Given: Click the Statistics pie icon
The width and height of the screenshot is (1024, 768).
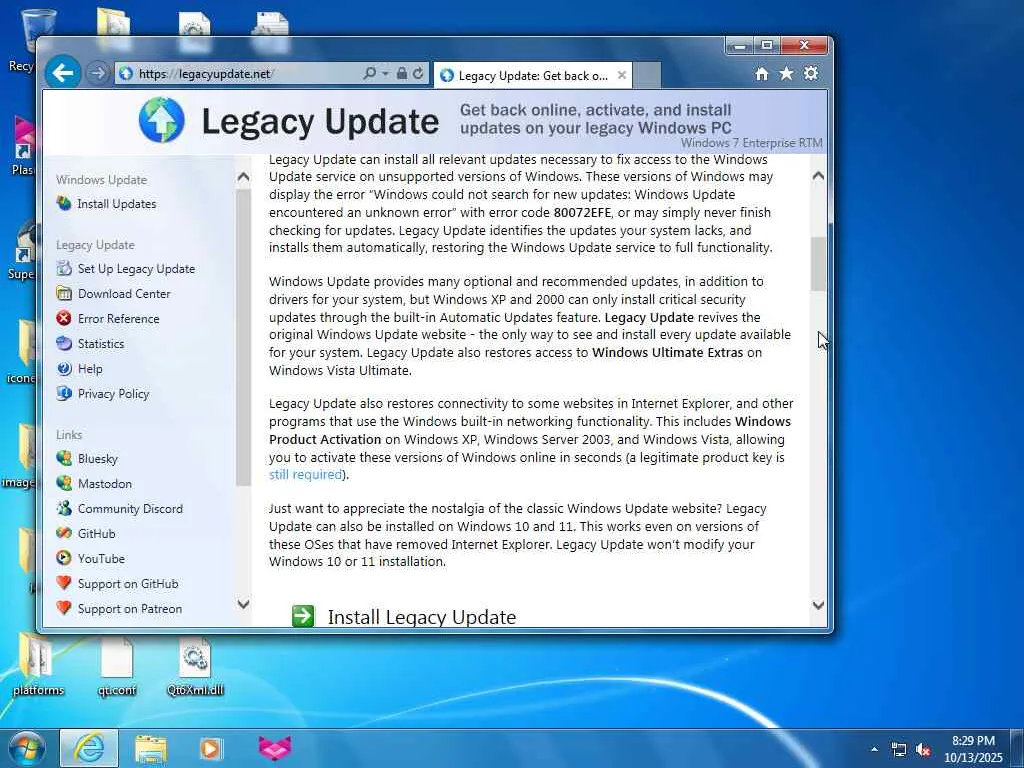Looking at the screenshot, I should click(x=64, y=343).
